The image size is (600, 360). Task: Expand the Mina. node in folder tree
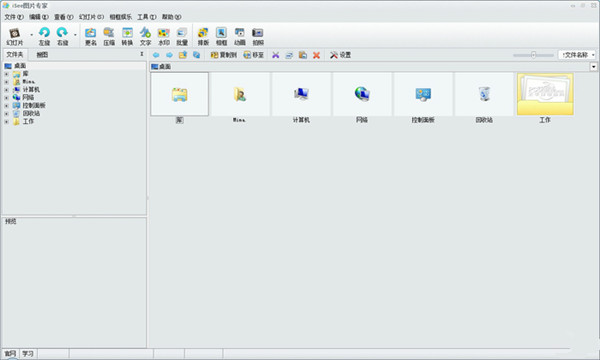(x=6, y=82)
